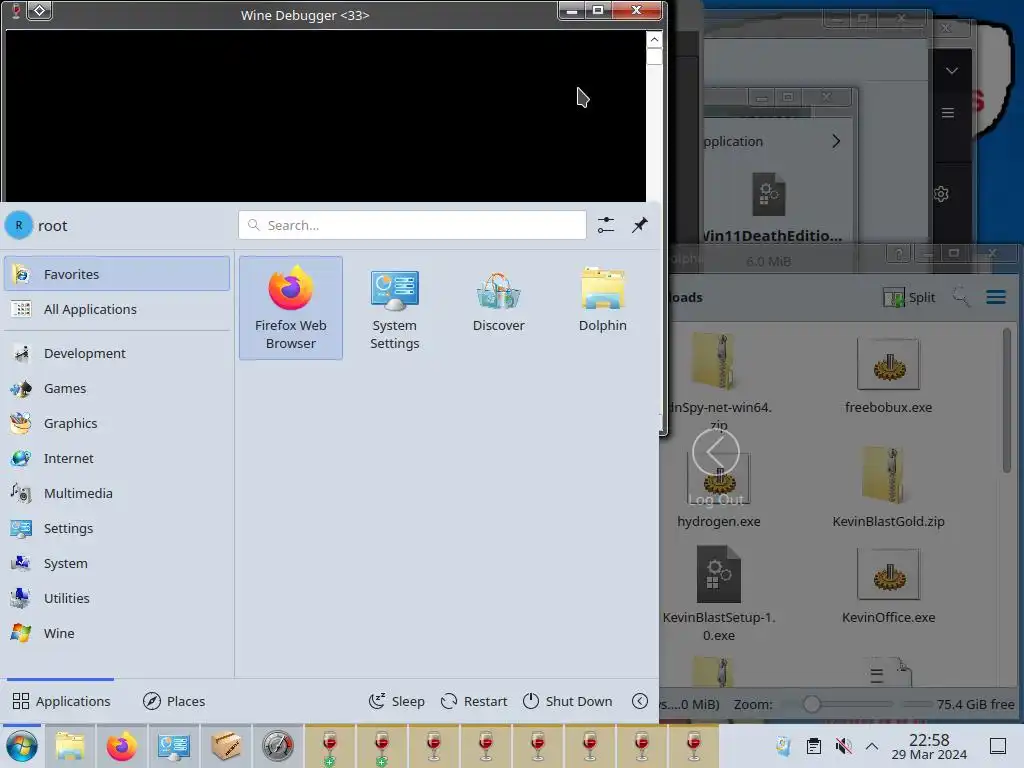The width and height of the screenshot is (1024, 768).
Task: Select the Favorites category
Action: coord(117,274)
